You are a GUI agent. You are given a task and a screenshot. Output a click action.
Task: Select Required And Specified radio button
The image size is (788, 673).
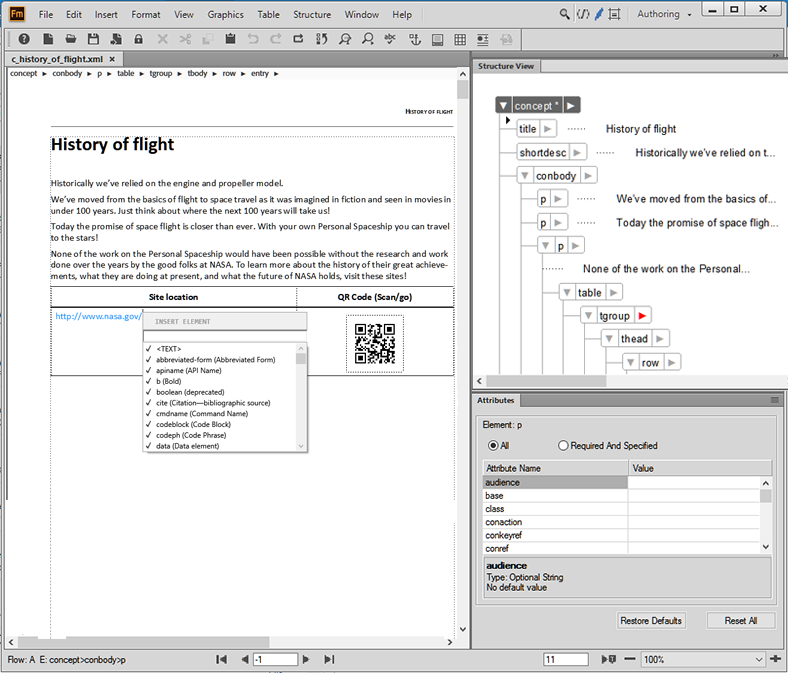pyautogui.click(x=563, y=445)
